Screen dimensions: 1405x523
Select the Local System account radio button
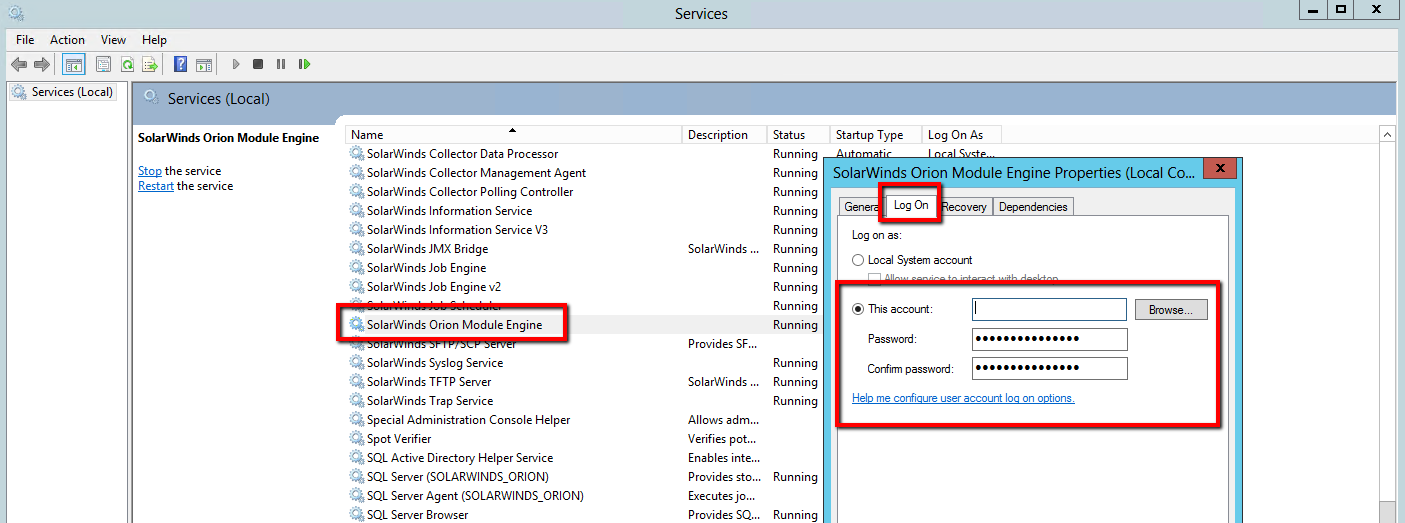(858, 260)
